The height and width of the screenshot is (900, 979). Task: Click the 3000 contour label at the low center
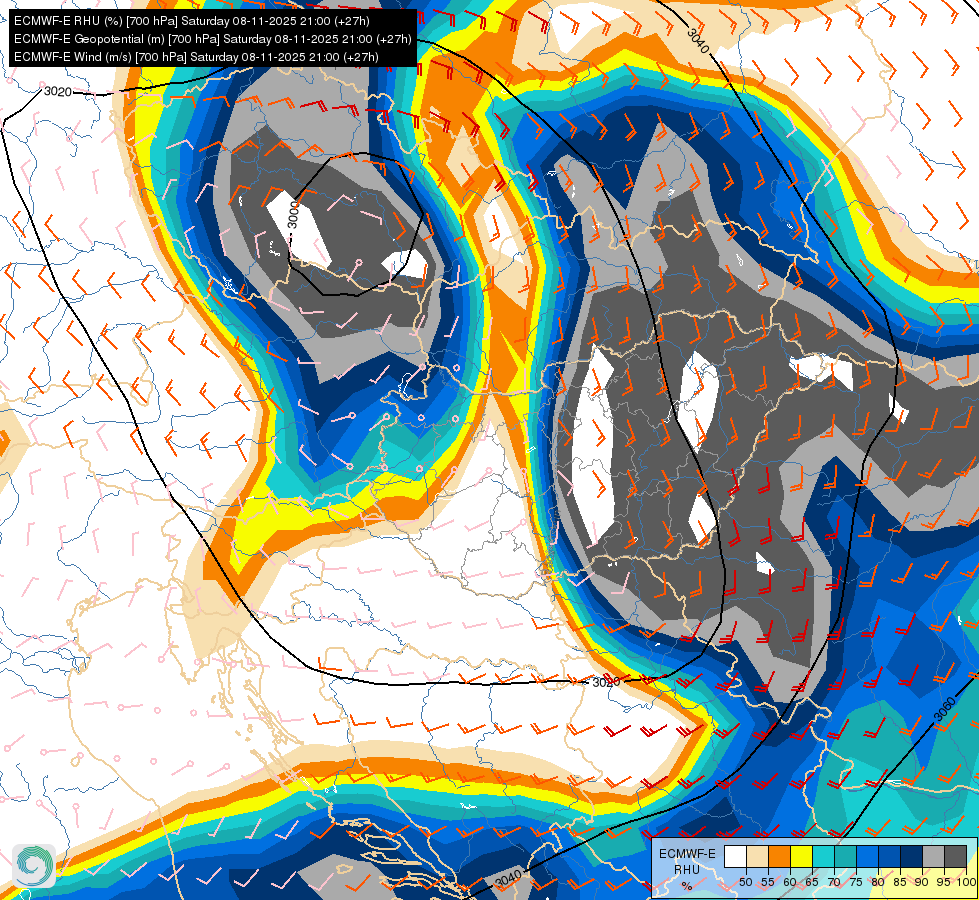tap(293, 215)
